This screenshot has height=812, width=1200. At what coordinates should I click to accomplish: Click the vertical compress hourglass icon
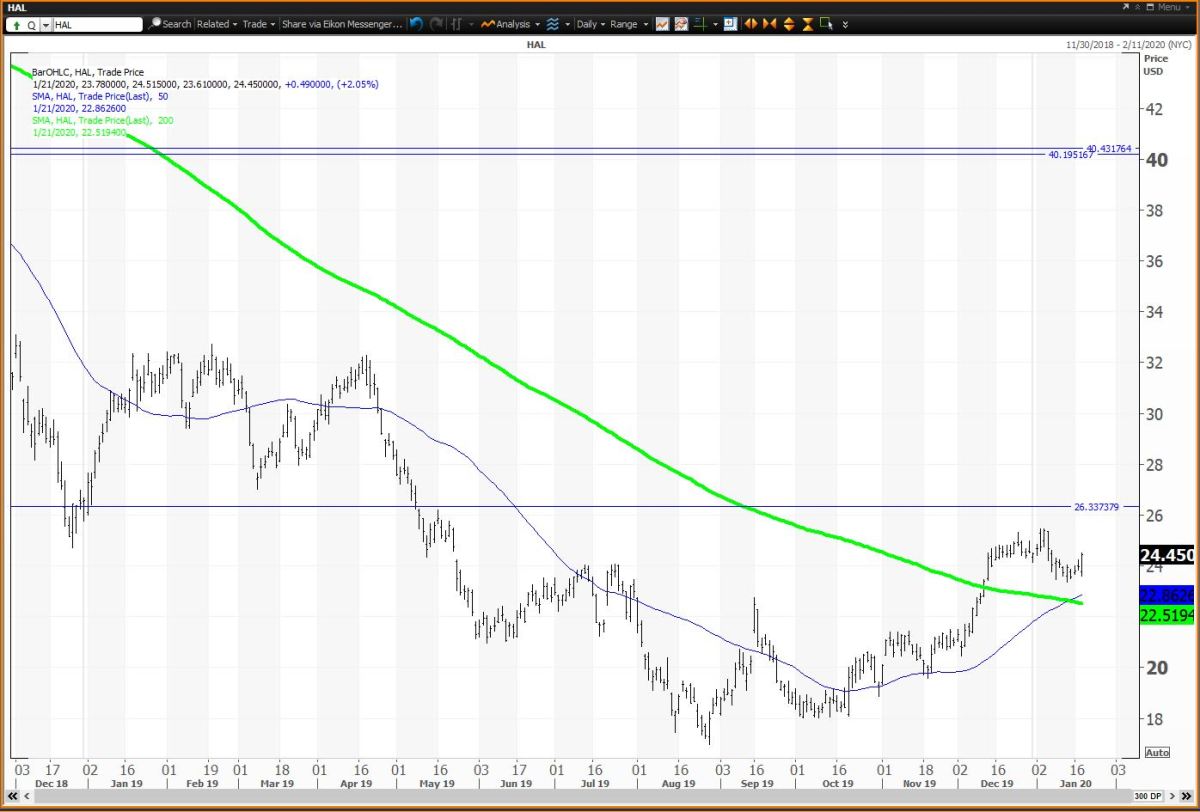tap(808, 24)
